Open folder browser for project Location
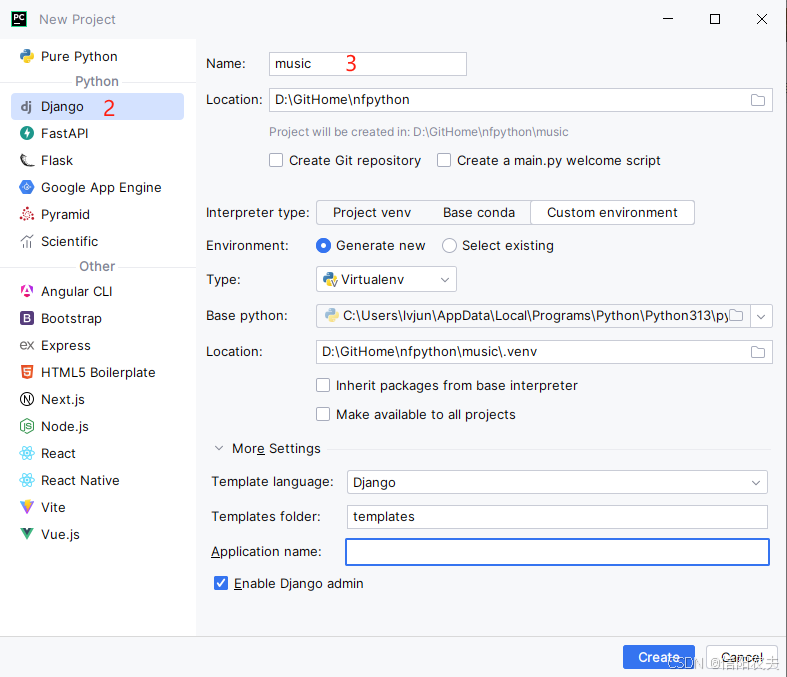 tap(757, 100)
